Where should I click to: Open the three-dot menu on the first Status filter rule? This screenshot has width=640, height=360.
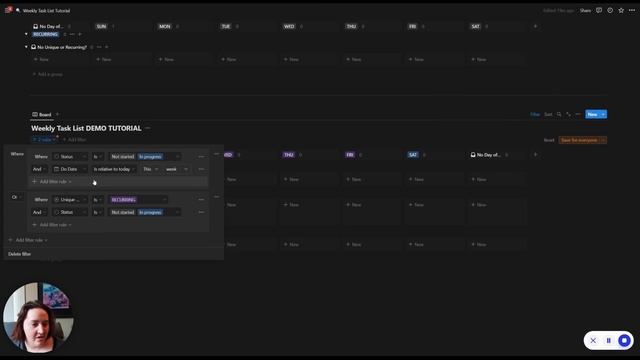click(x=201, y=156)
